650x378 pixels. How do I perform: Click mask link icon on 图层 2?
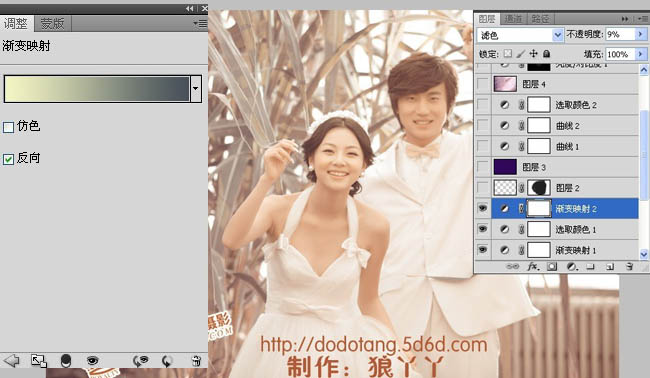point(521,188)
